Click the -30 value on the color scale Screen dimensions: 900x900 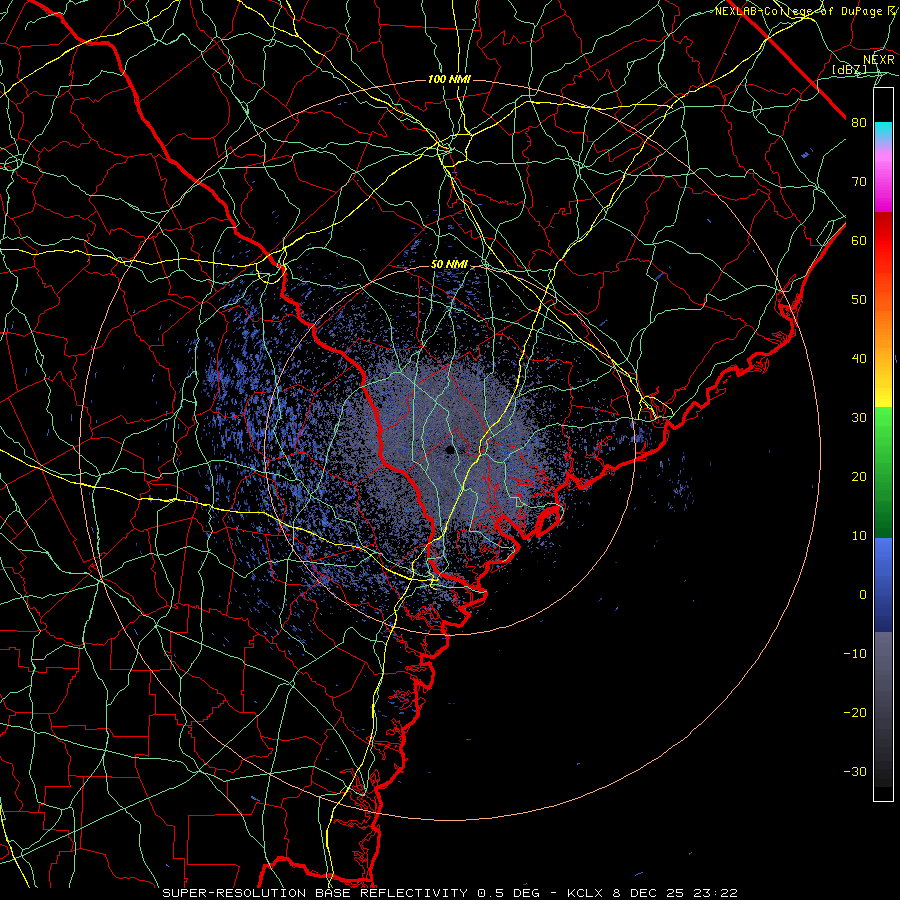(855, 772)
